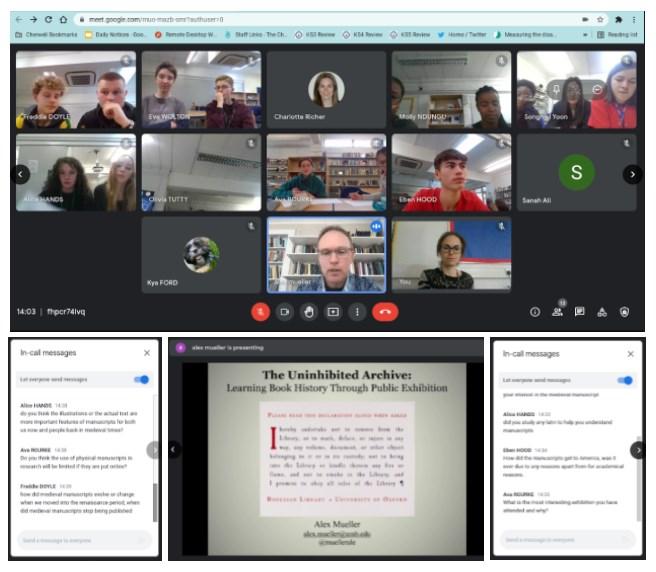This screenshot has height=572, width=656.
Task: Bookmark this page with the star icon
Action: [x=600, y=19]
